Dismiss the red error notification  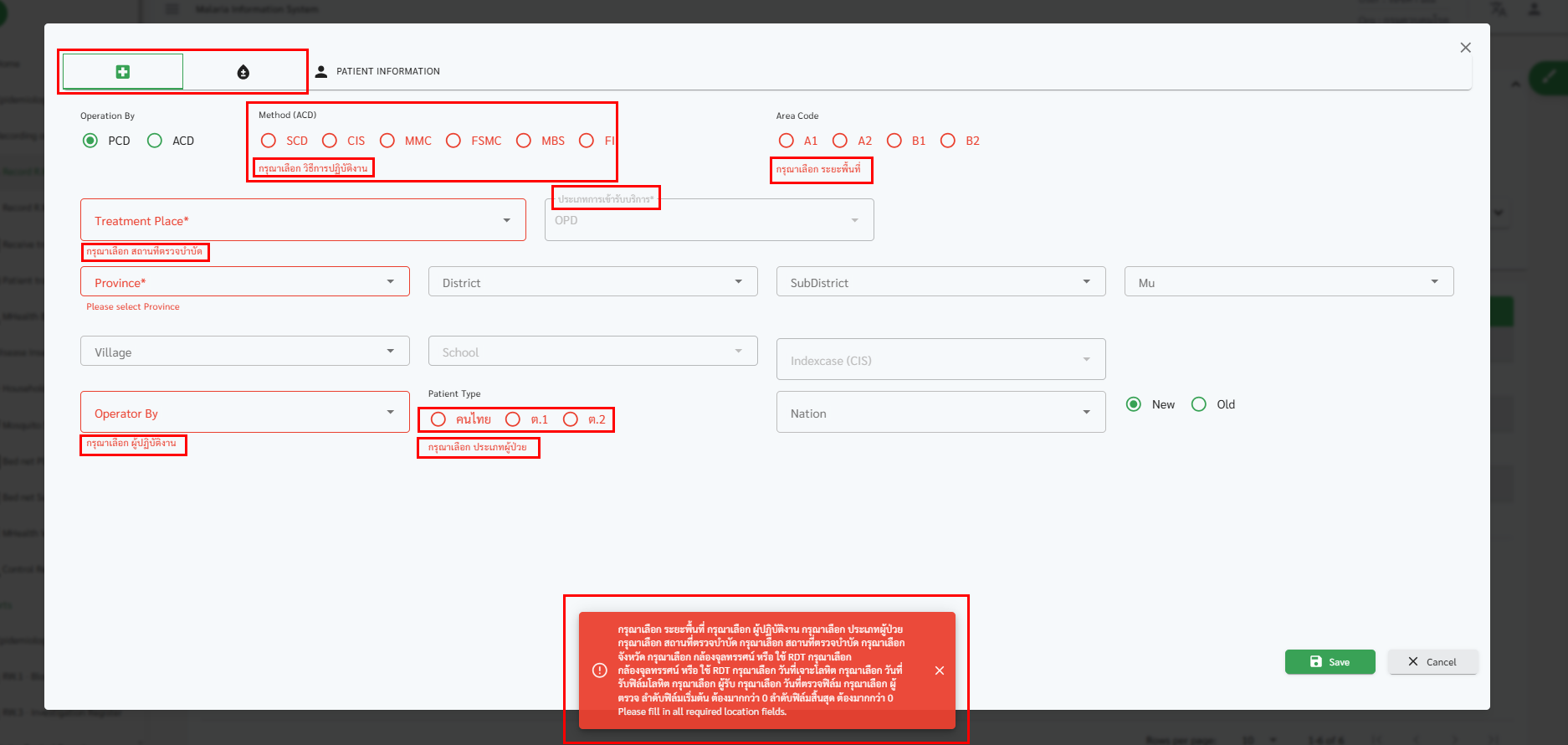pyautogui.click(x=940, y=670)
